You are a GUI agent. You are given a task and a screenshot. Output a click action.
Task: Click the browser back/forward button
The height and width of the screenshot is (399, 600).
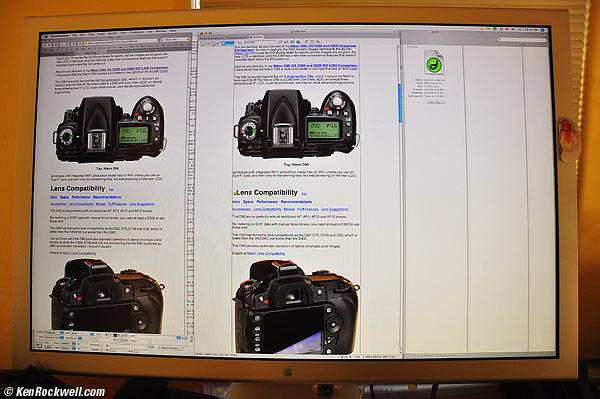click(47, 45)
